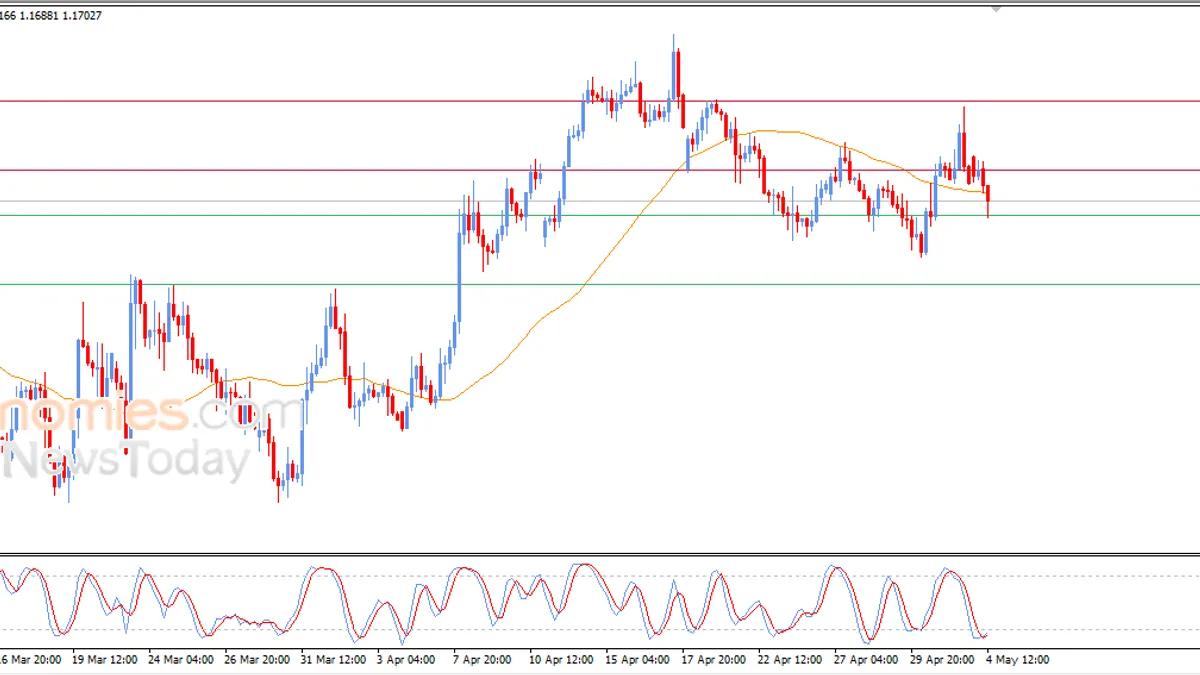Select the upper red horizontal resistance line
The height and width of the screenshot is (675, 1200).
pos(600,101)
